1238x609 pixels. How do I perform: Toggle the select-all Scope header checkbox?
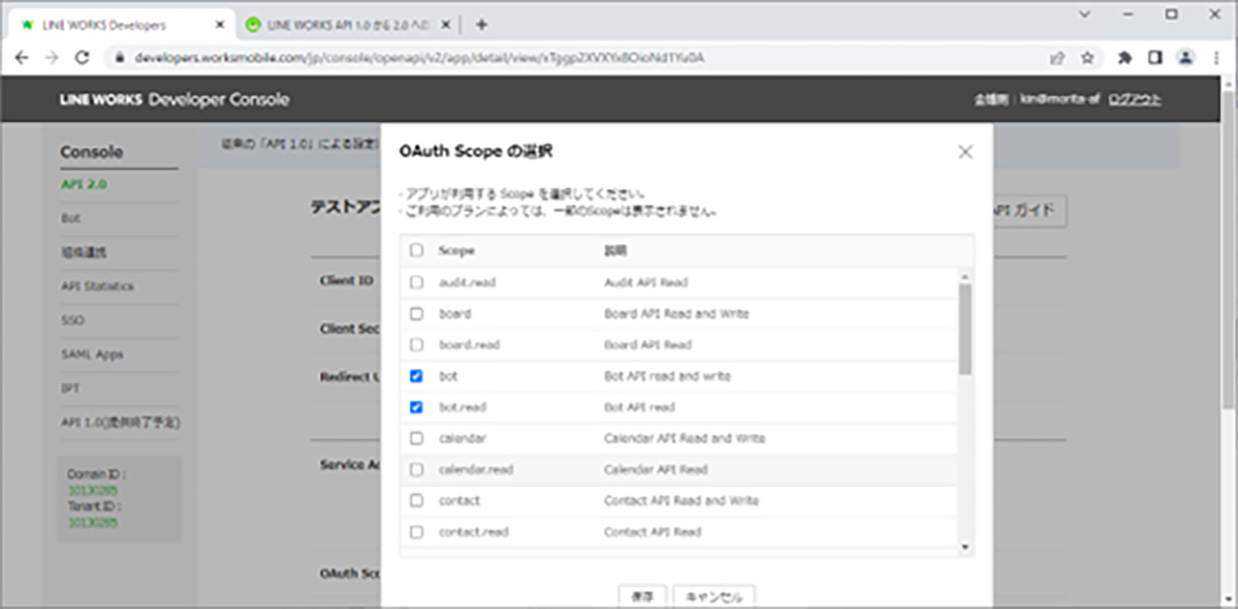tap(417, 250)
